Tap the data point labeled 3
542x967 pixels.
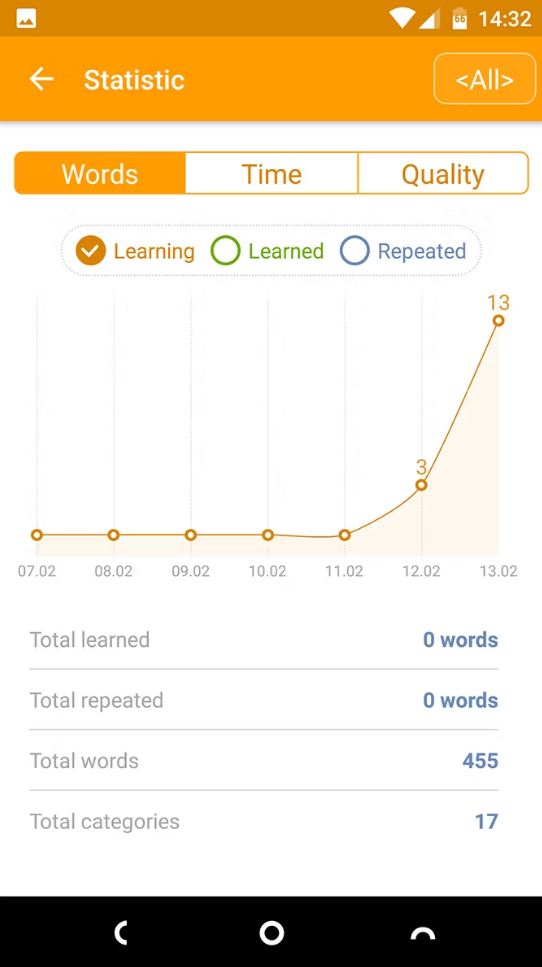tap(421, 485)
